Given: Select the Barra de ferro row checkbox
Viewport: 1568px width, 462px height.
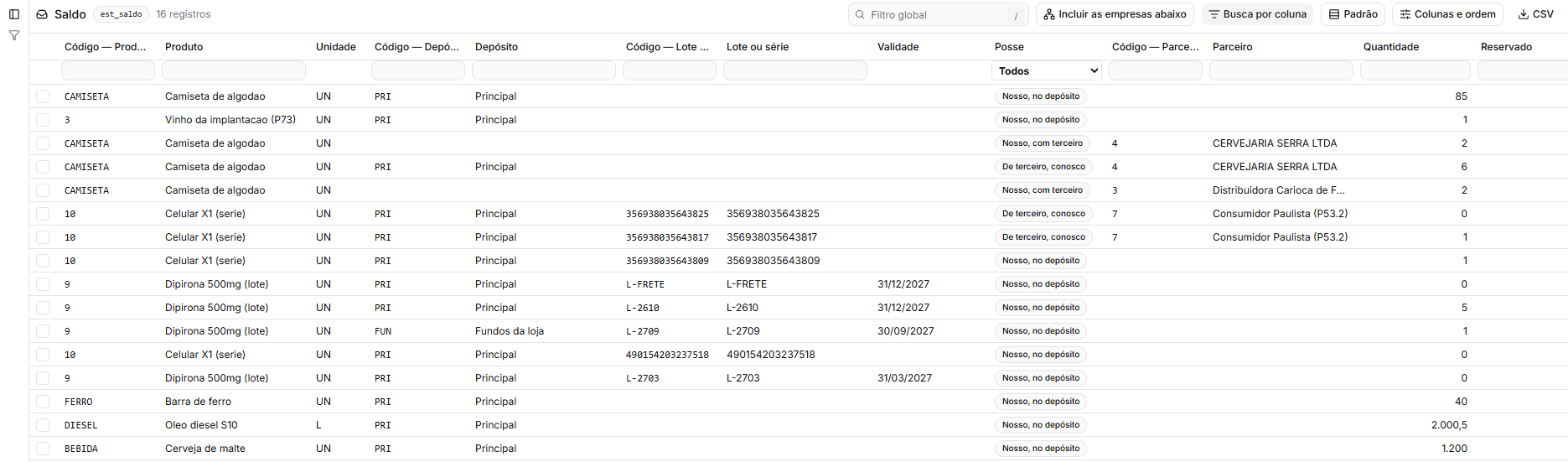Looking at the screenshot, I should 43,401.
